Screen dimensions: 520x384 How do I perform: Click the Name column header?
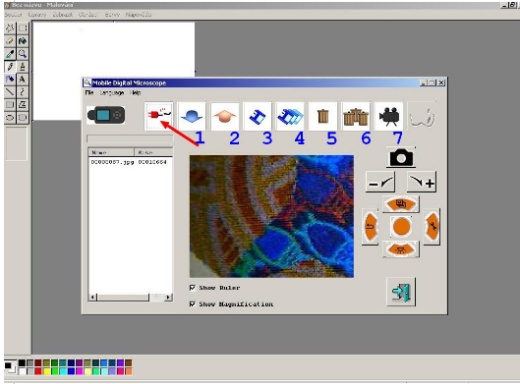(x=111, y=152)
